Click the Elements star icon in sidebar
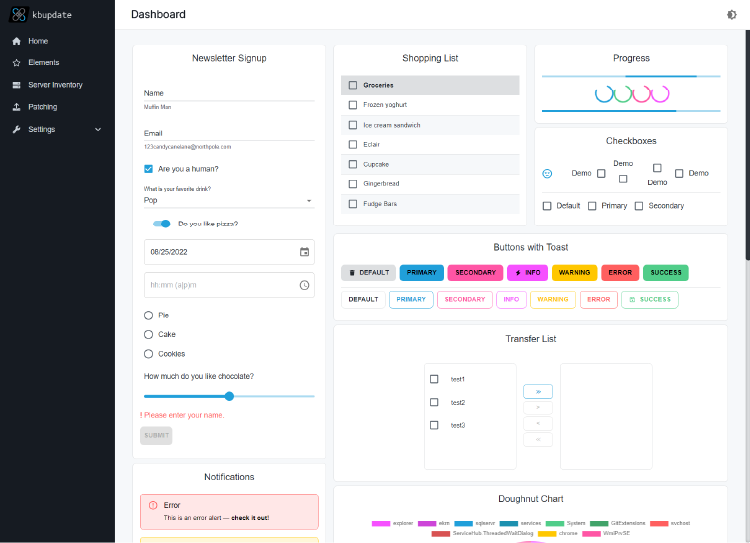The width and height of the screenshot is (750, 543). coord(17,63)
